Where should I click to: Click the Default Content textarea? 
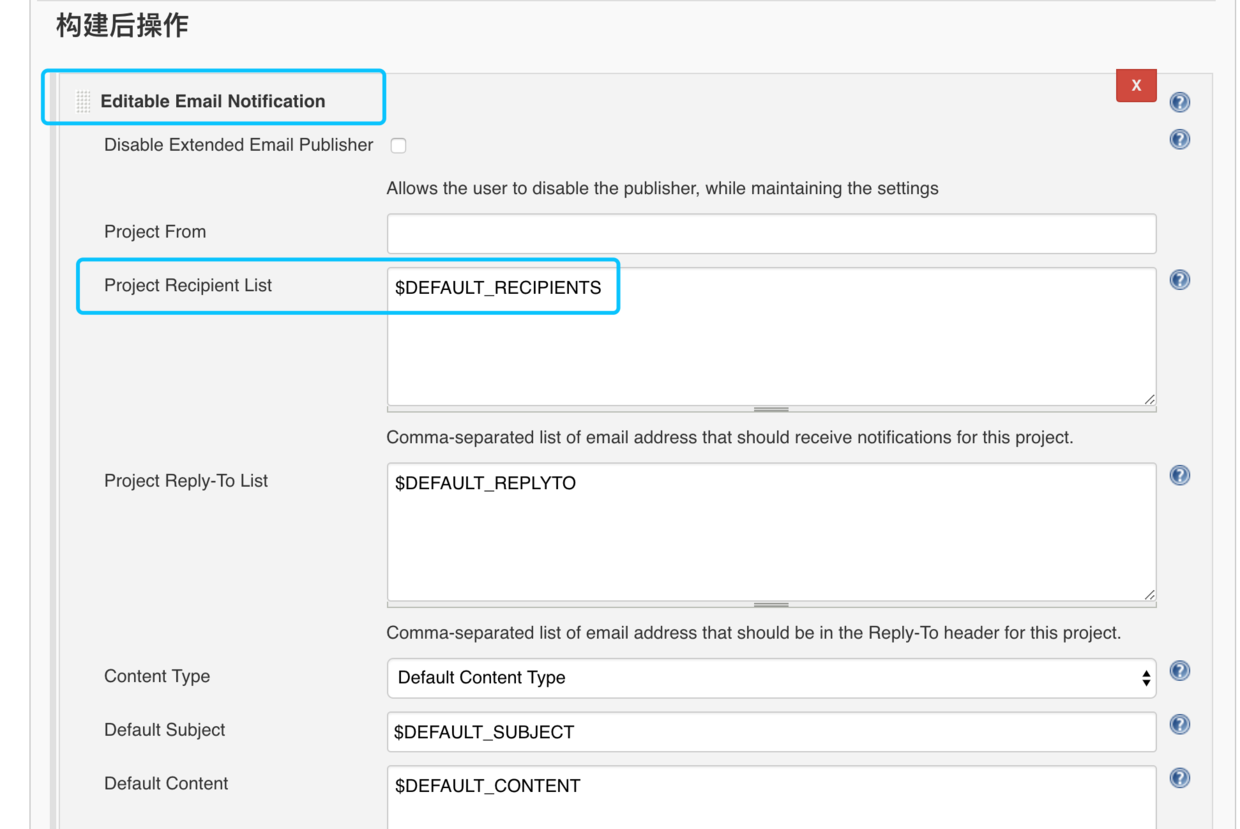click(771, 797)
